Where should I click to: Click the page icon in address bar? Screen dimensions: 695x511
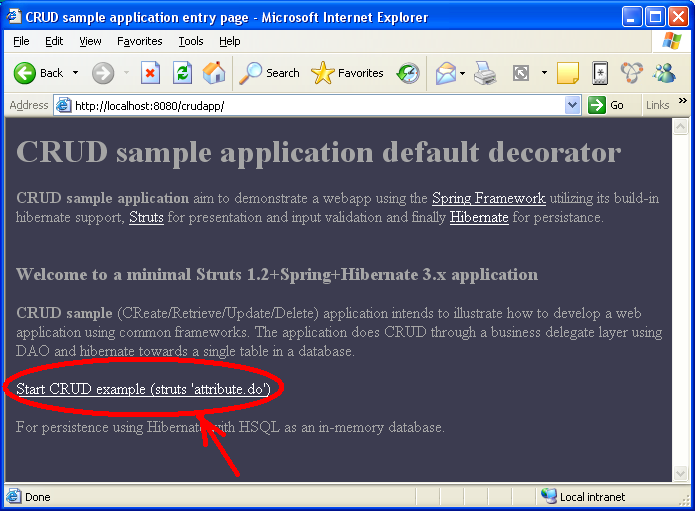click(63, 105)
